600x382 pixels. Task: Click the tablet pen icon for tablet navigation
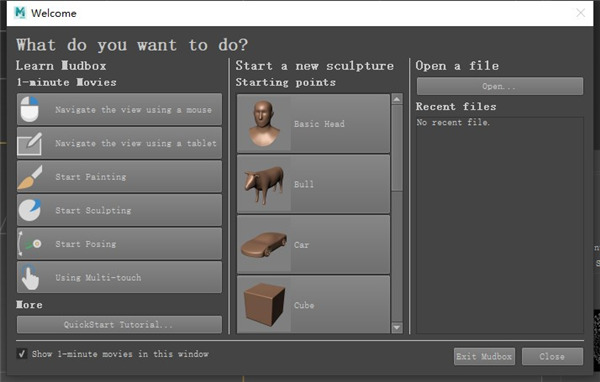point(29,143)
